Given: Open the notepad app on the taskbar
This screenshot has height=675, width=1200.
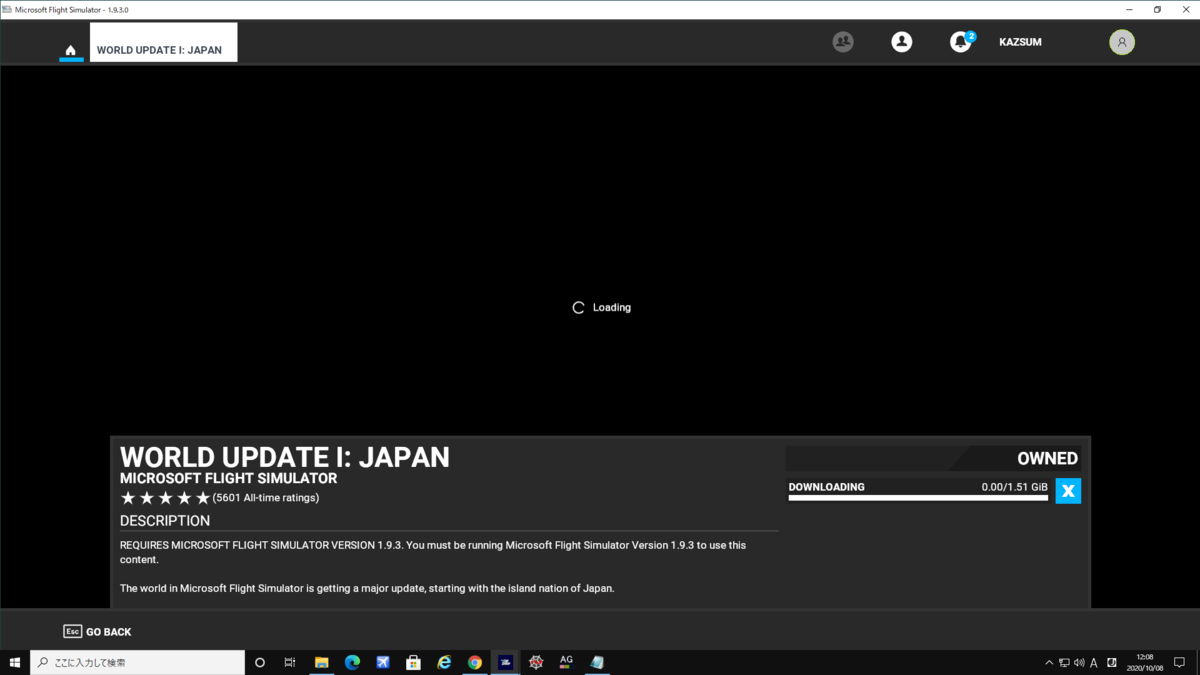Looking at the screenshot, I should (x=597, y=662).
